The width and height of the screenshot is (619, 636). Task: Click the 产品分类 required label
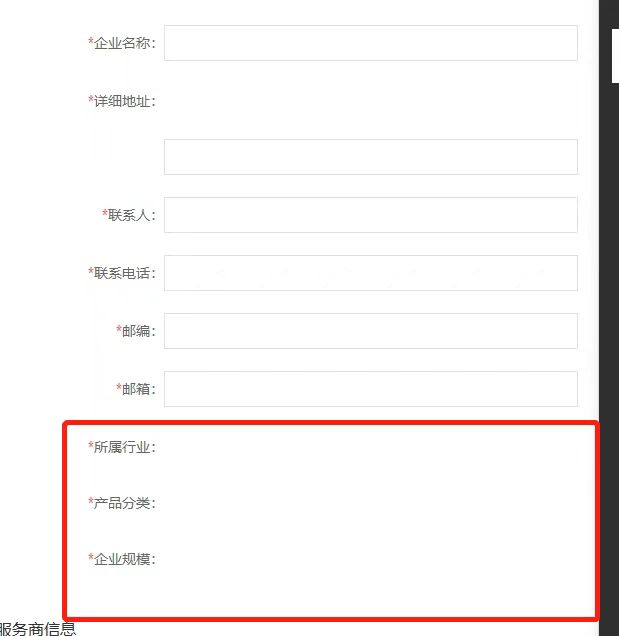point(122,503)
